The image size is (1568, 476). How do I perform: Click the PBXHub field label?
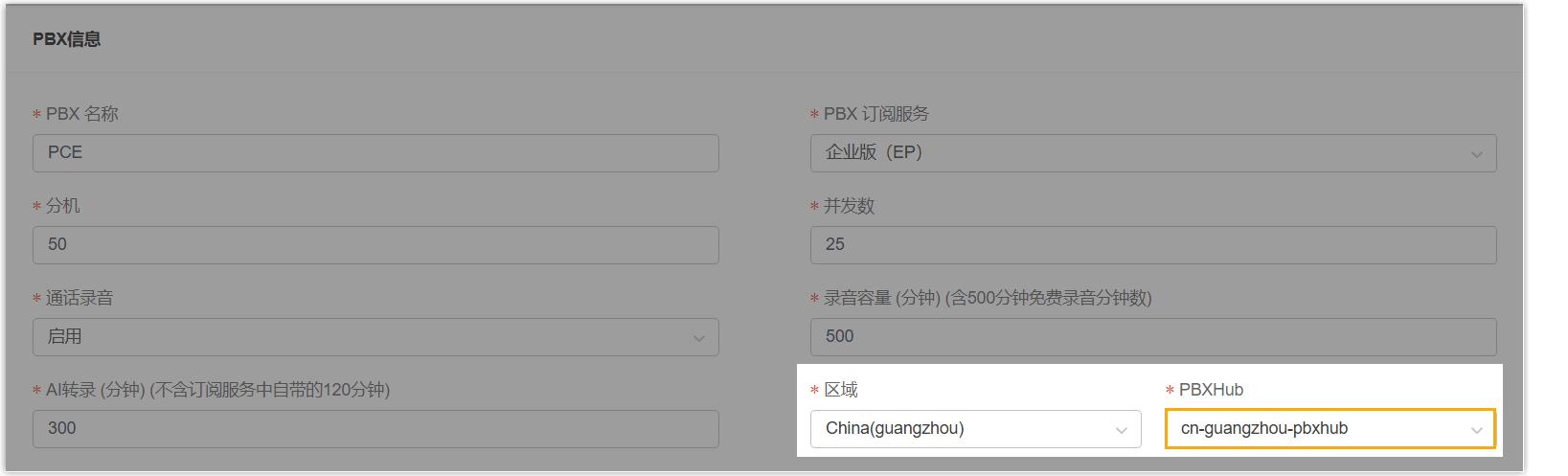click(1211, 390)
